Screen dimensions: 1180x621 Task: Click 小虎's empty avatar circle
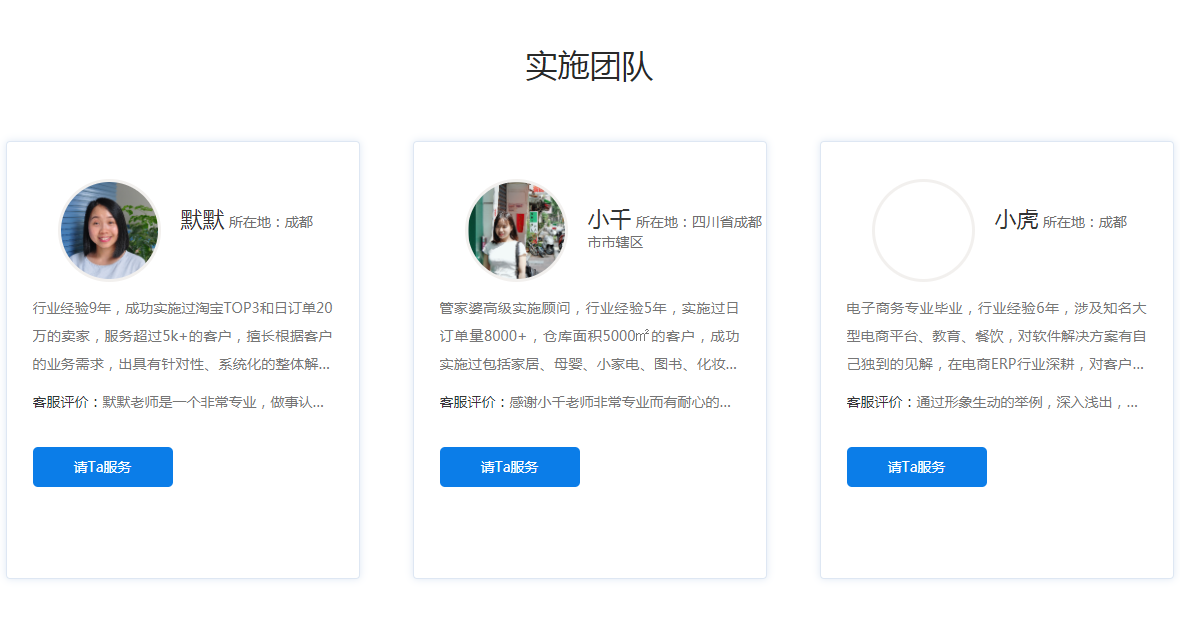pyautogui.click(x=923, y=230)
